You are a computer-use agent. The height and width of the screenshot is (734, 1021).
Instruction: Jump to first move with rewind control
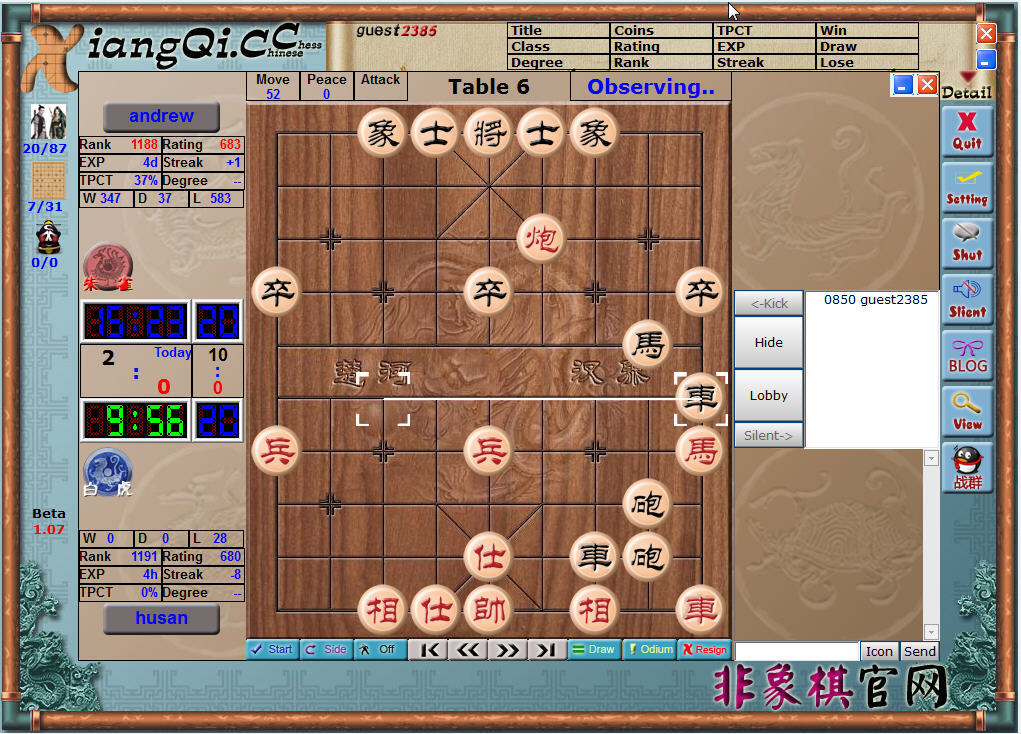pyautogui.click(x=428, y=649)
